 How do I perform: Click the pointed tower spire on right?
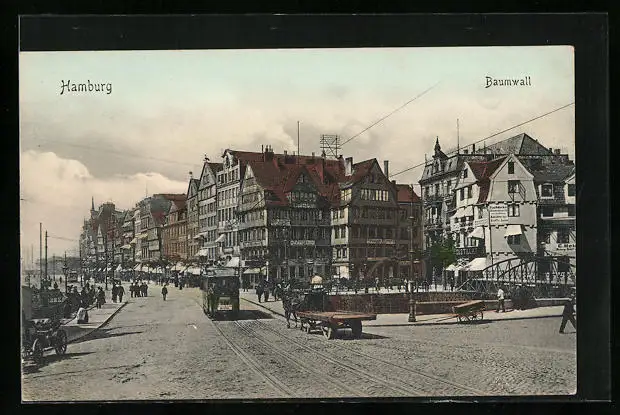coord(437,147)
